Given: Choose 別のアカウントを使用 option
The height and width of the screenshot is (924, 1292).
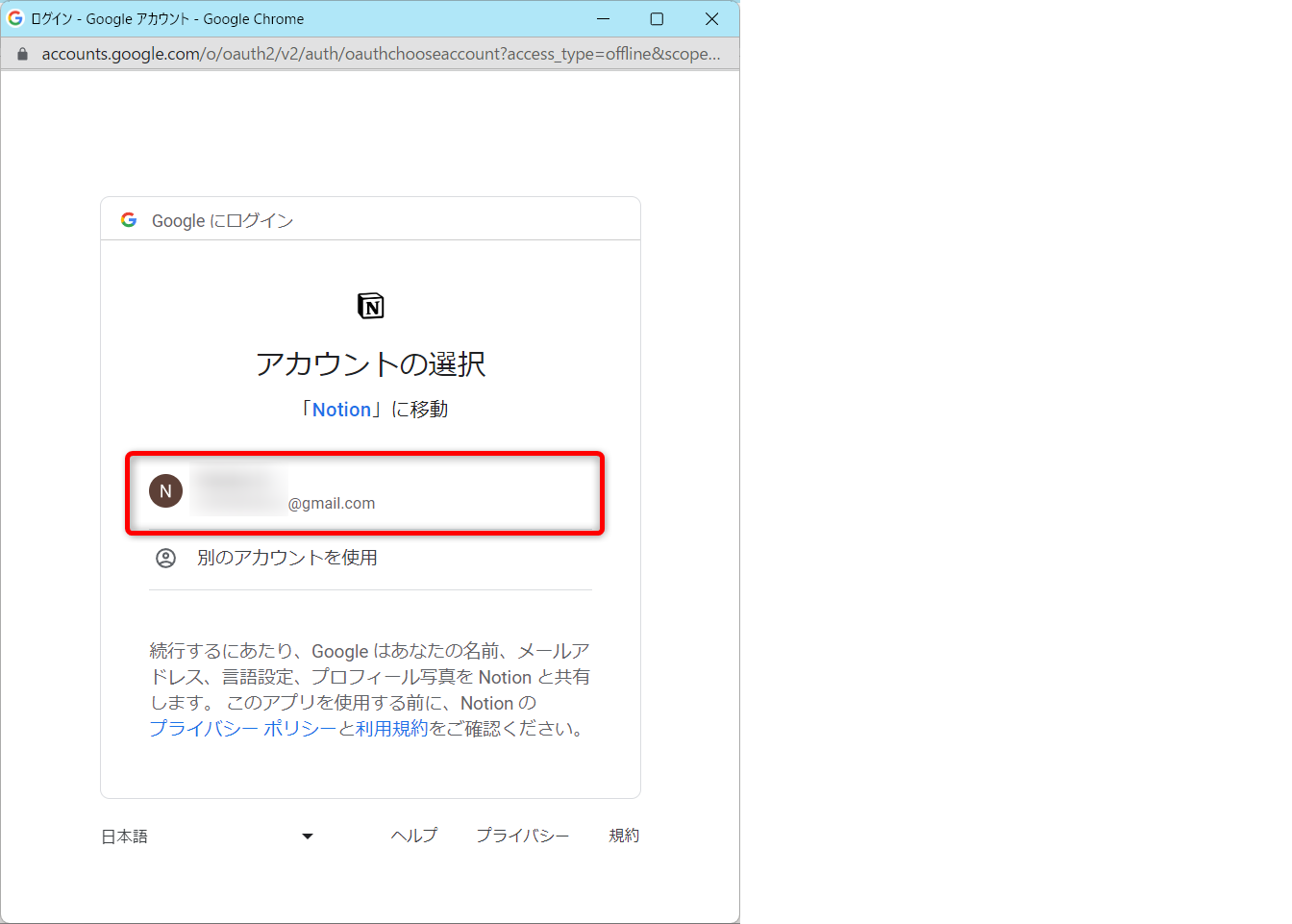Looking at the screenshot, I should (x=286, y=558).
